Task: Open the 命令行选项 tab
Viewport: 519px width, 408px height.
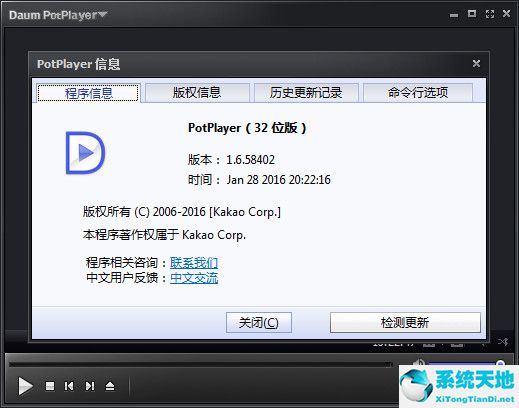Action: coord(418,92)
